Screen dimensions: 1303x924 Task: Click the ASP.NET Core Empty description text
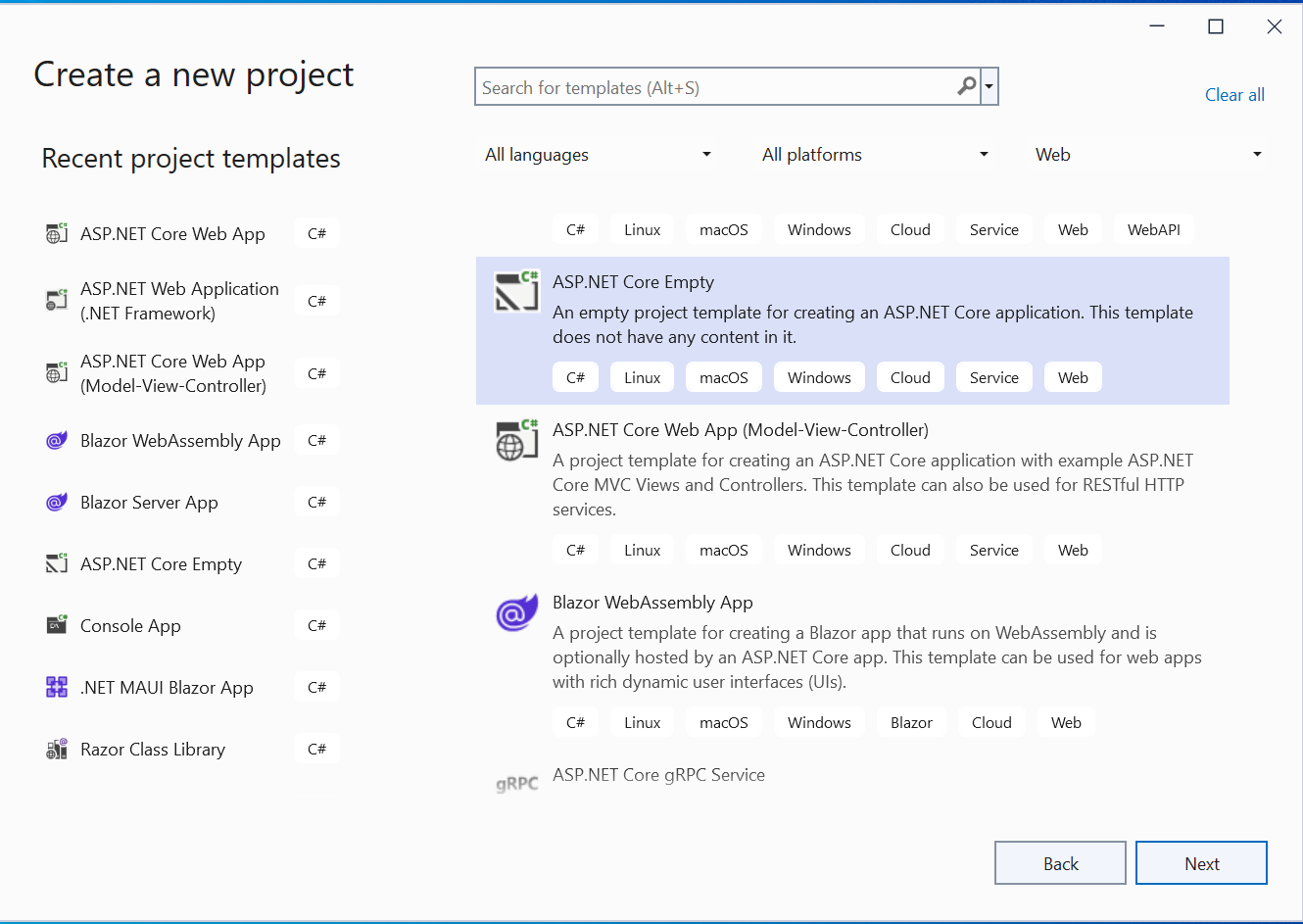click(872, 324)
